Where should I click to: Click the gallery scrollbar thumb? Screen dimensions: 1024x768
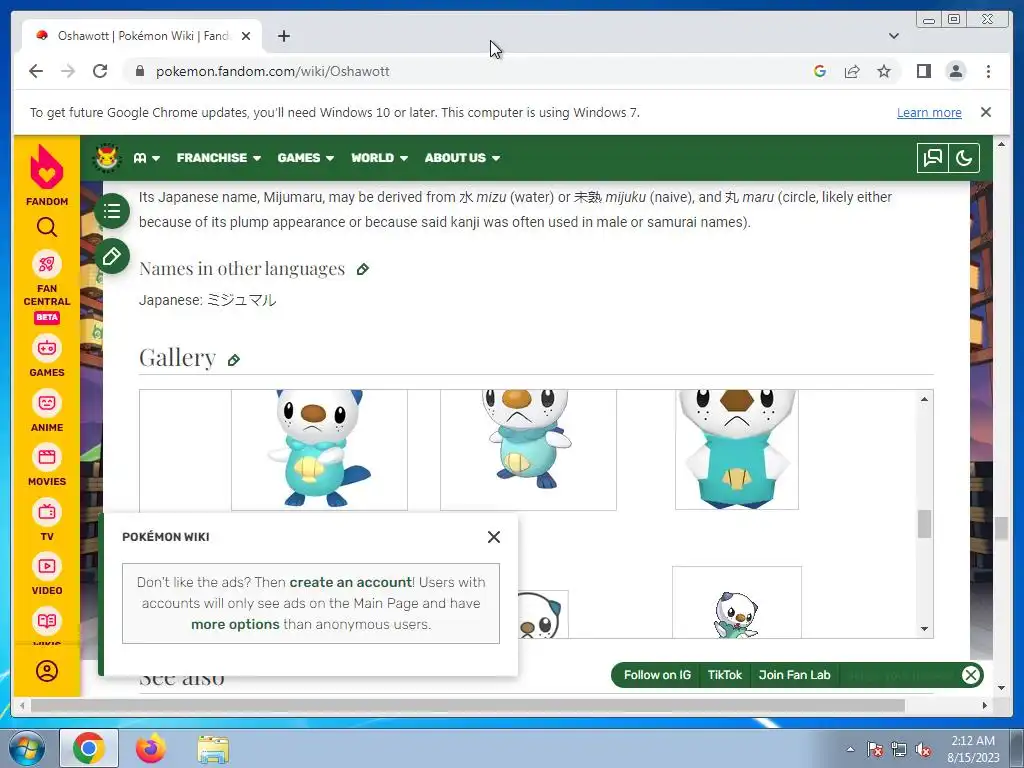pyautogui.click(x=924, y=524)
